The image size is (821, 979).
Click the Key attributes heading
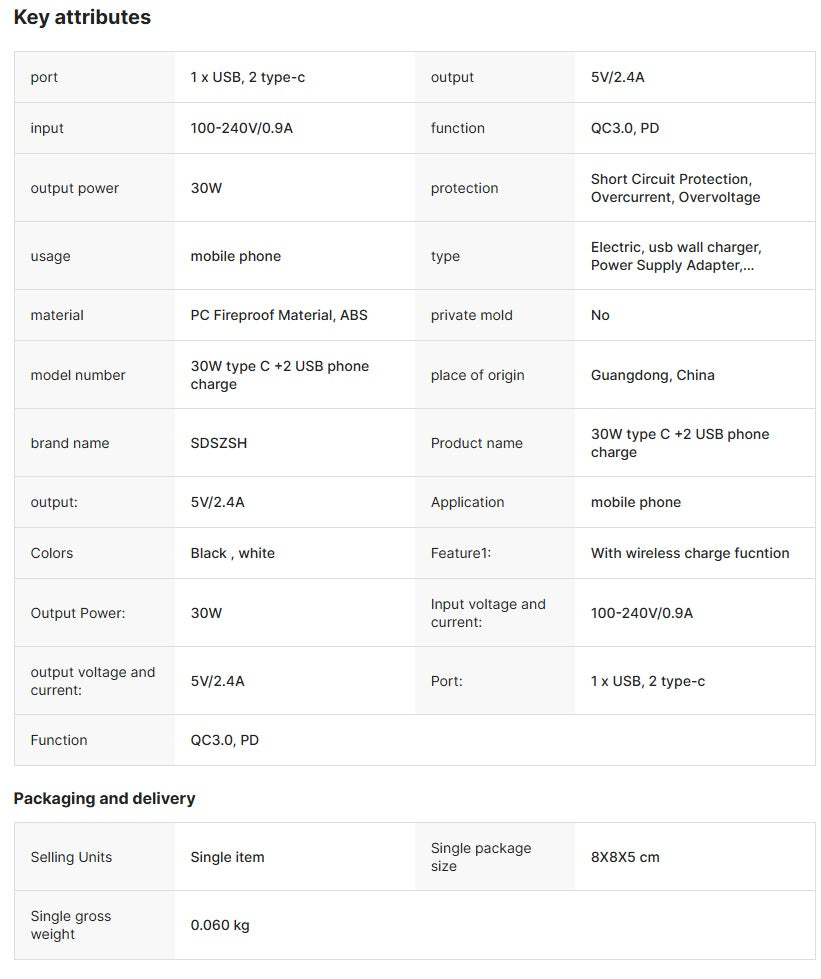click(82, 17)
